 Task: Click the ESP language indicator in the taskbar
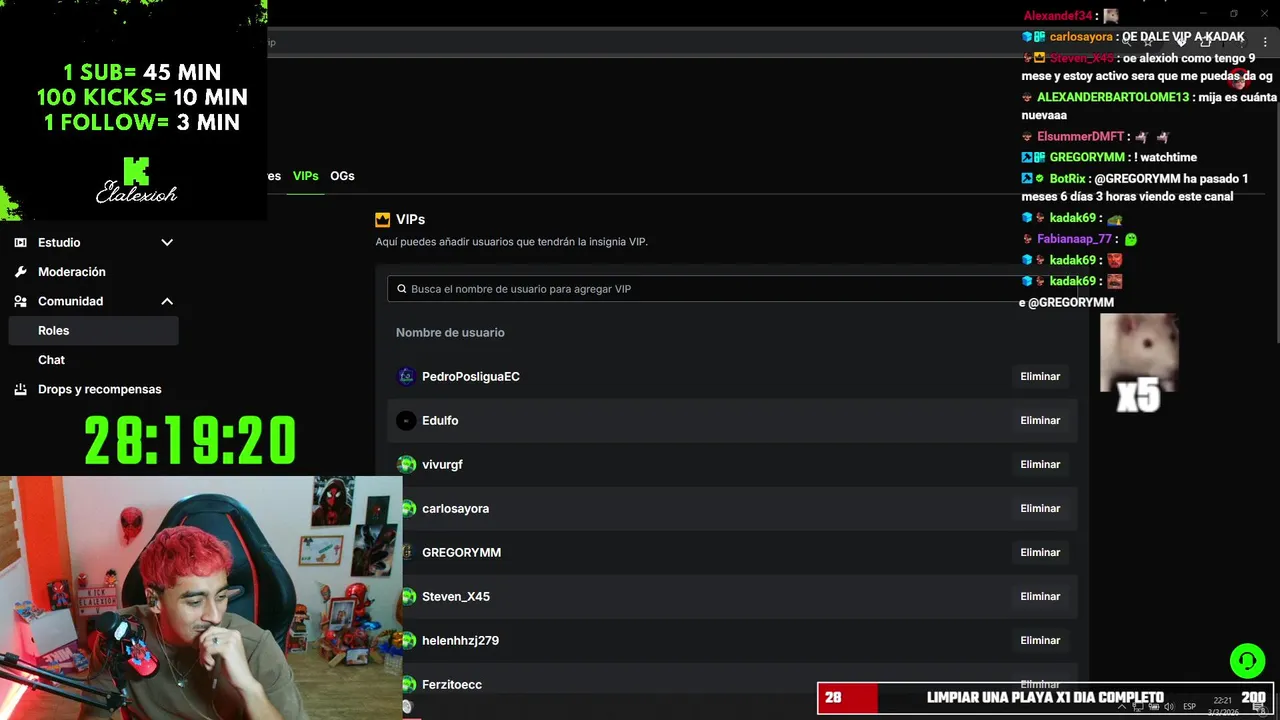click(x=1189, y=706)
